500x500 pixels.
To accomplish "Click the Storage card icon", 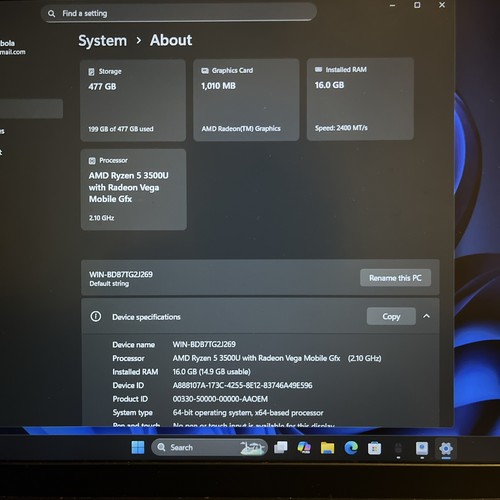I will 91,72.
